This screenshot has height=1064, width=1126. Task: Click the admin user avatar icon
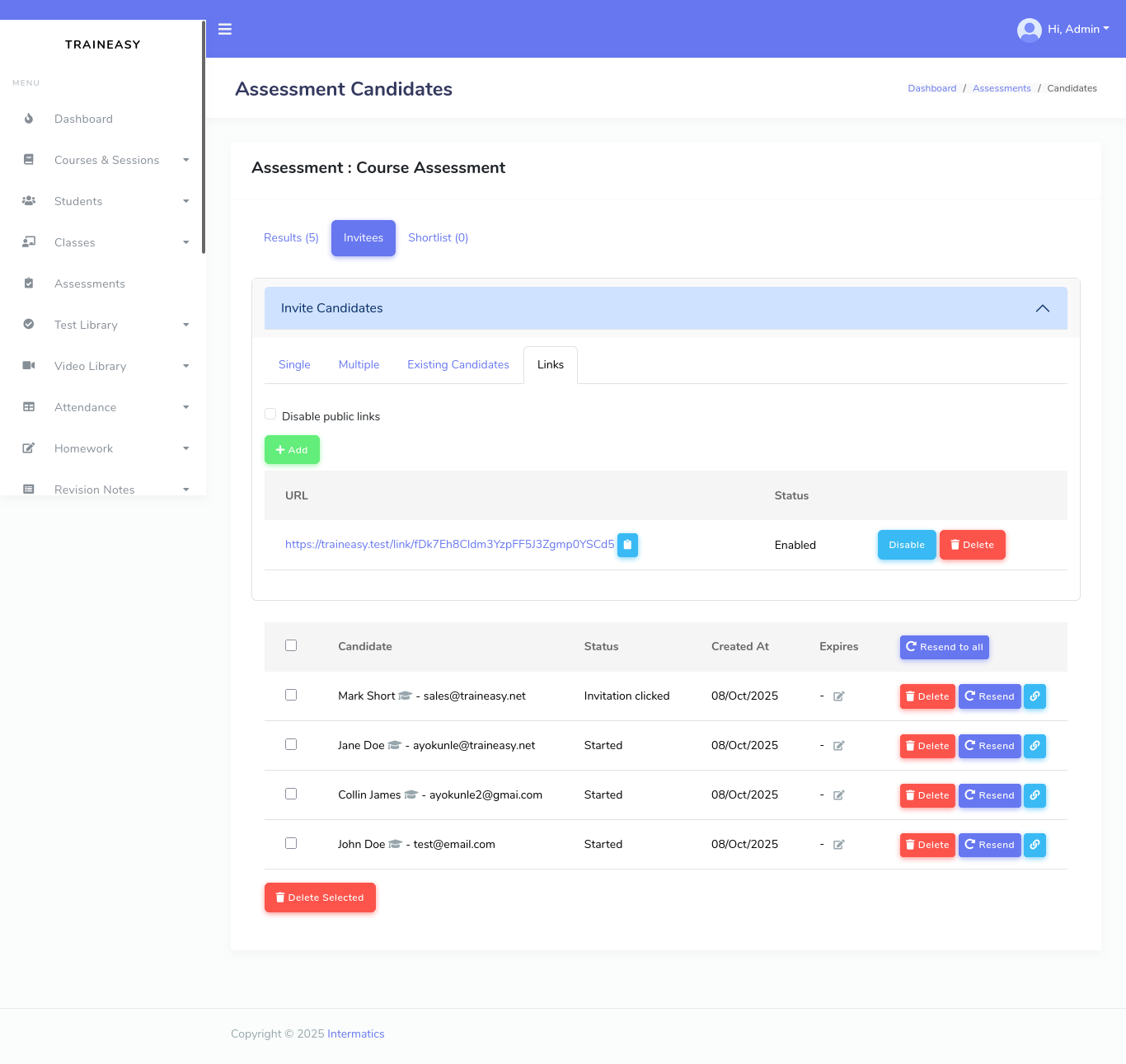click(x=1029, y=30)
